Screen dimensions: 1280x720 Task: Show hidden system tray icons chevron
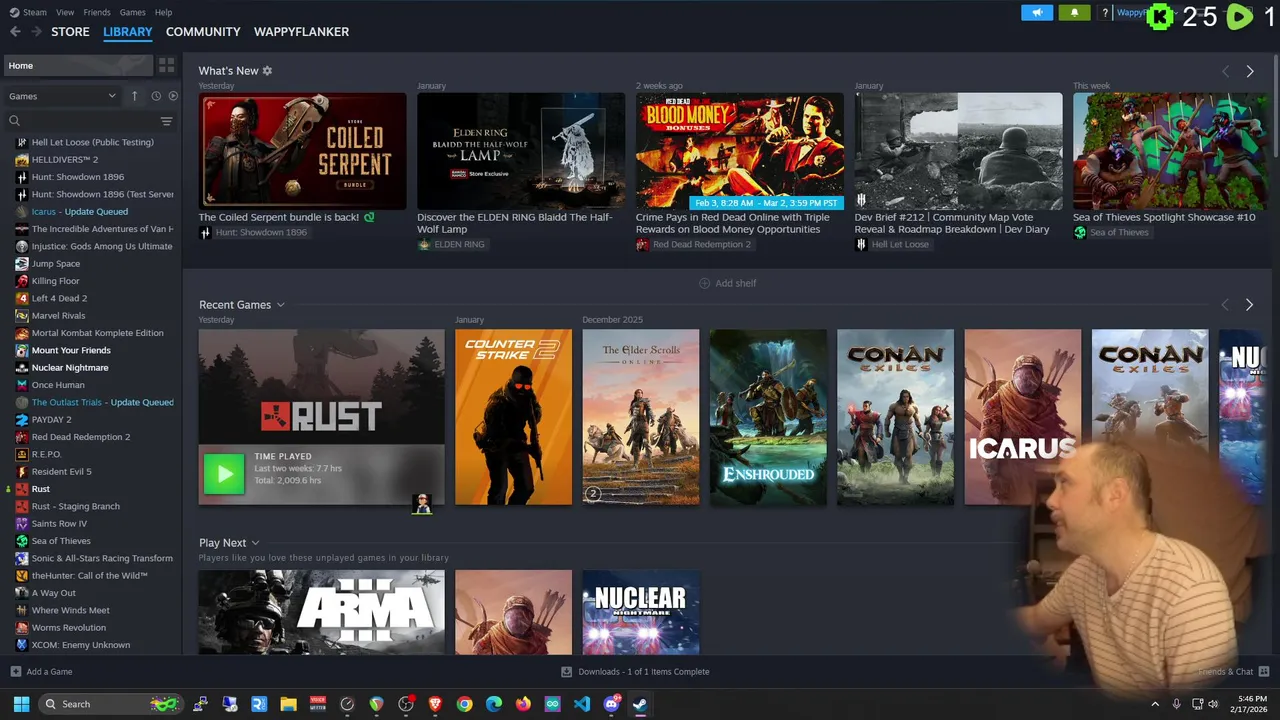coord(1155,704)
